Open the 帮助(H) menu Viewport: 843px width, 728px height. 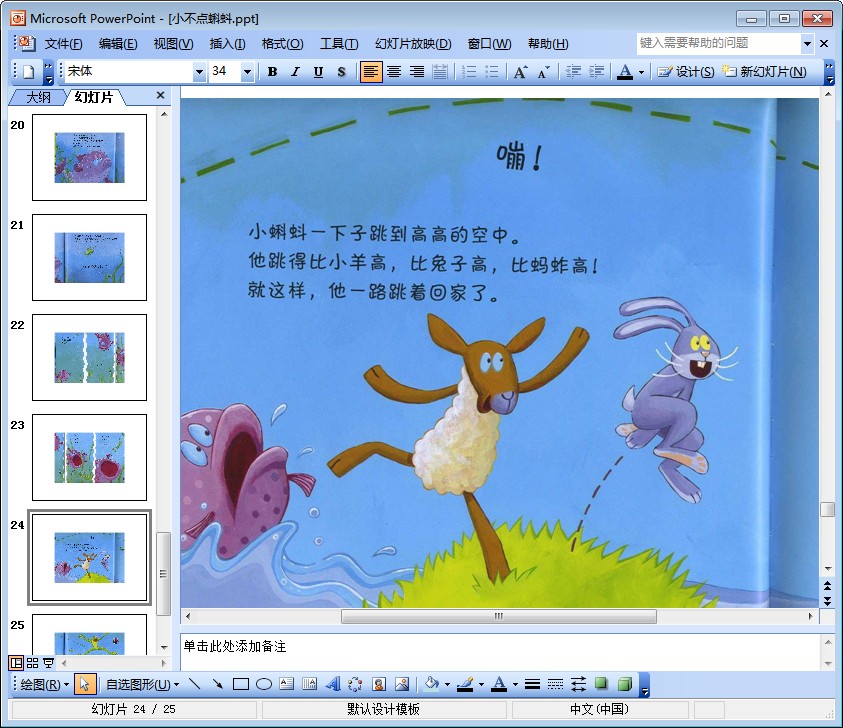tap(548, 44)
